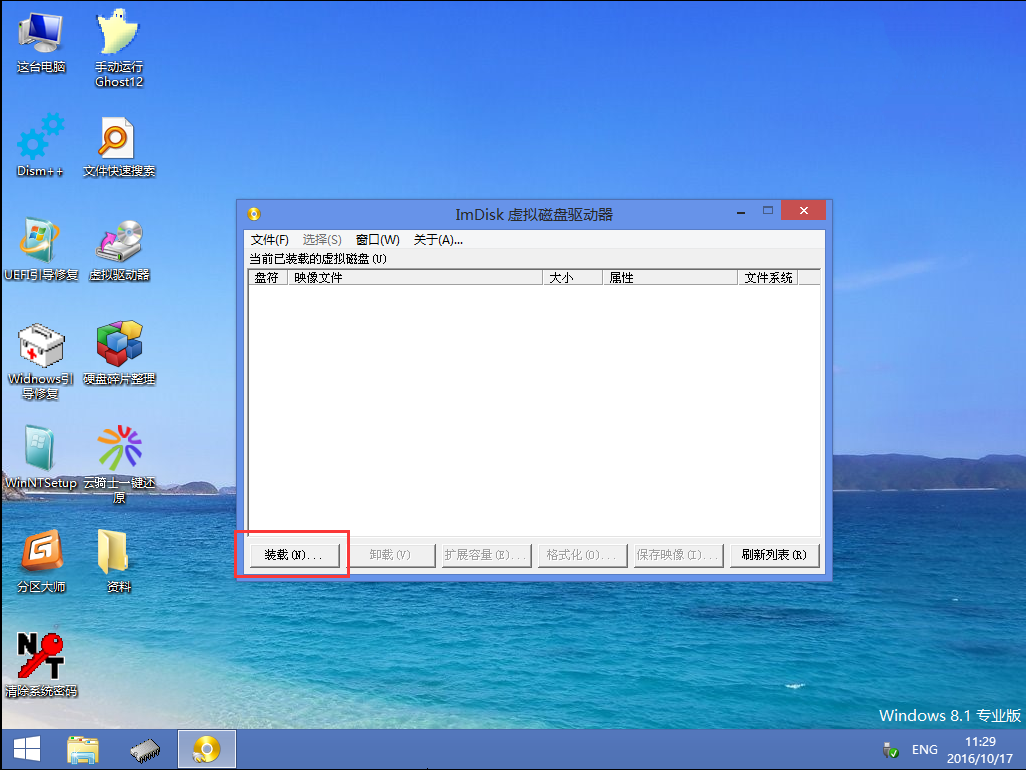Open File Explorer from the taskbar
1026x770 pixels.
[x=83, y=748]
